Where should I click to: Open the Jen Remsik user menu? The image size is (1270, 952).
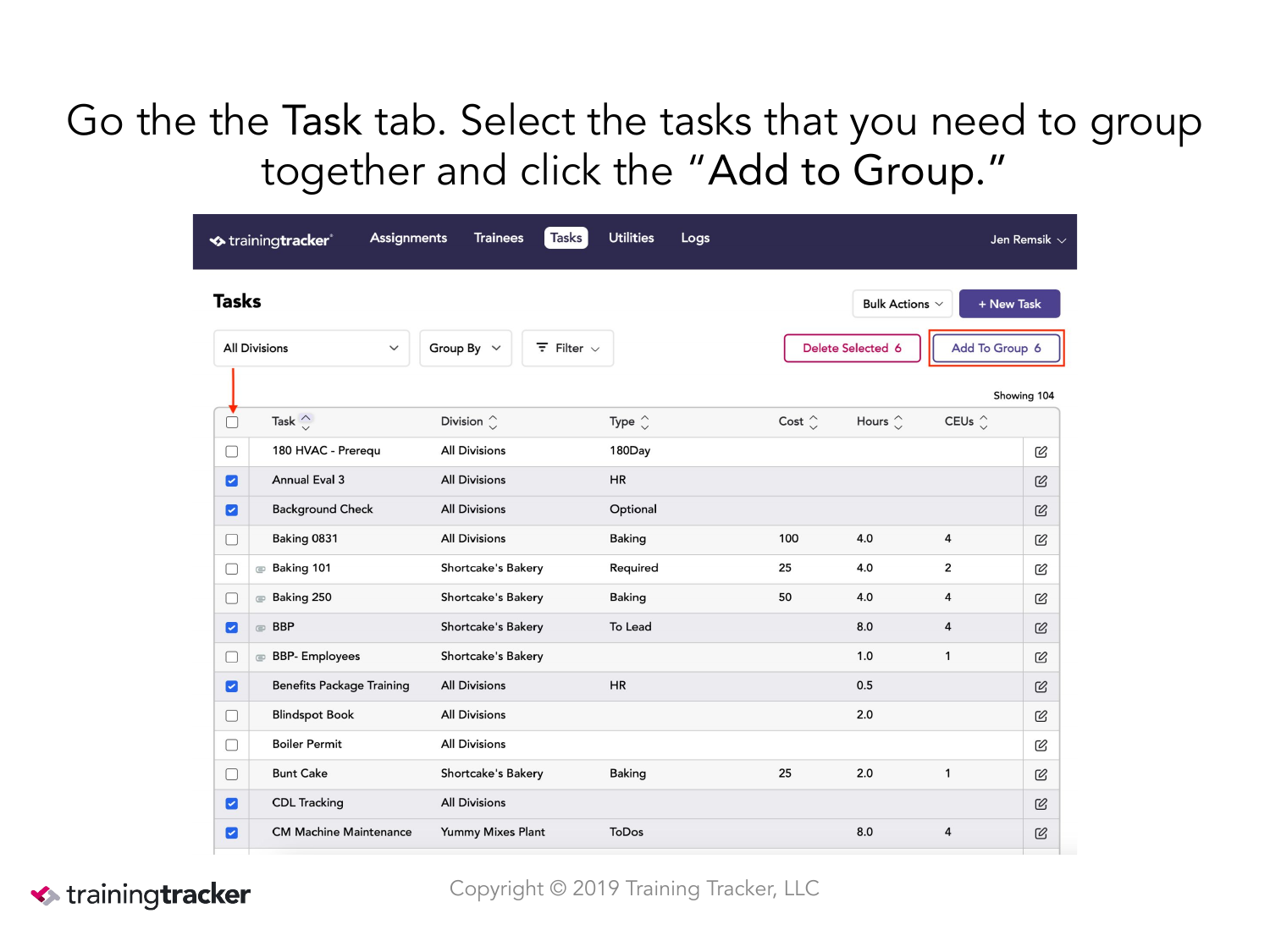1028,239
